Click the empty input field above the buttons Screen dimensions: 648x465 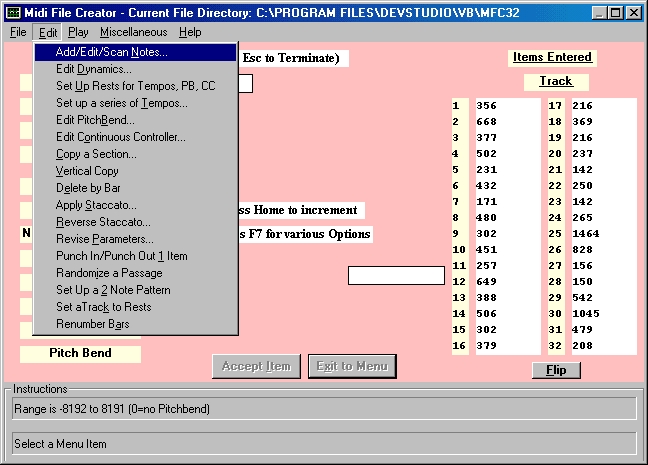tap(396, 275)
